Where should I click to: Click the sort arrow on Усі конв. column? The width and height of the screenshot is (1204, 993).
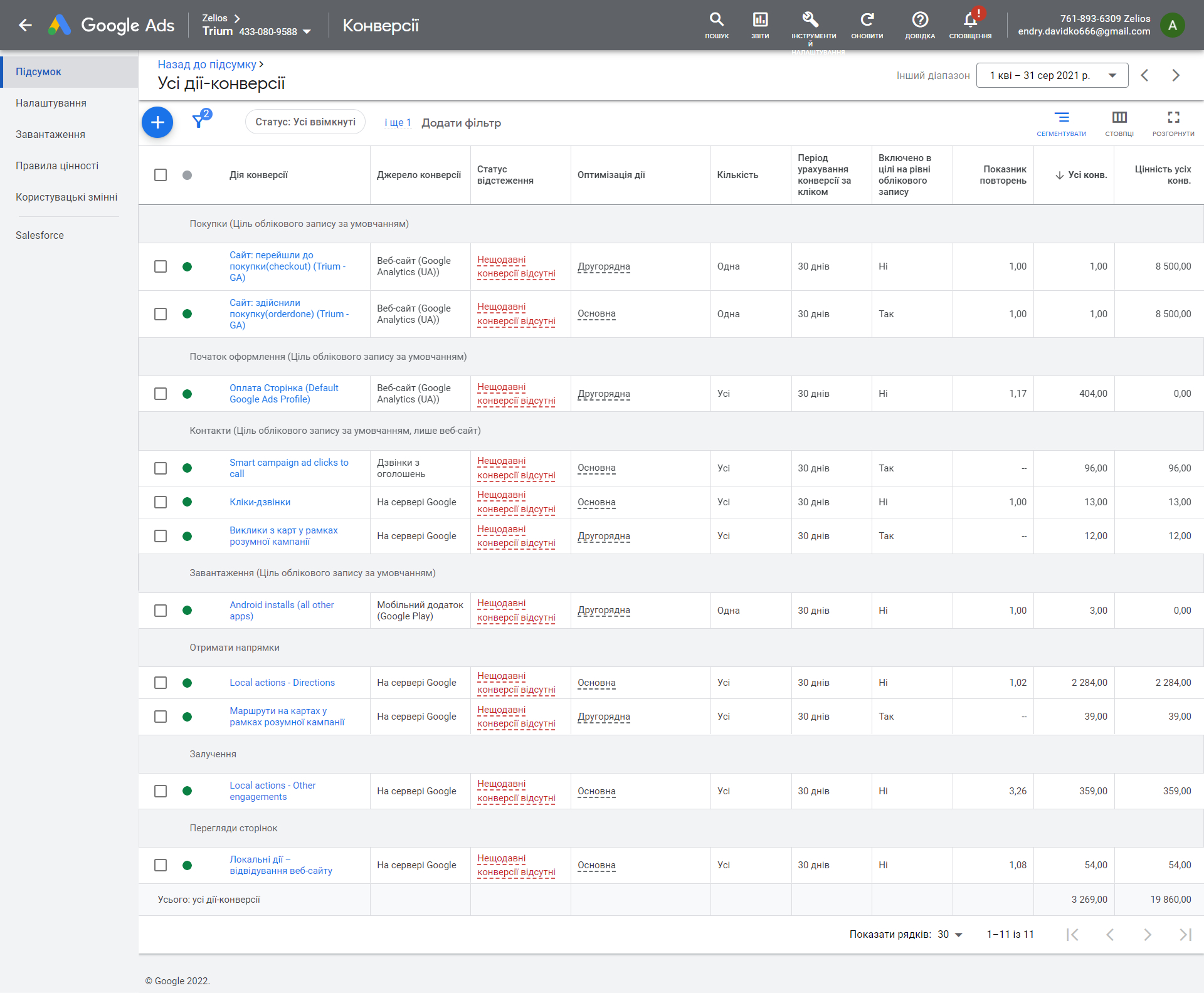(1059, 175)
